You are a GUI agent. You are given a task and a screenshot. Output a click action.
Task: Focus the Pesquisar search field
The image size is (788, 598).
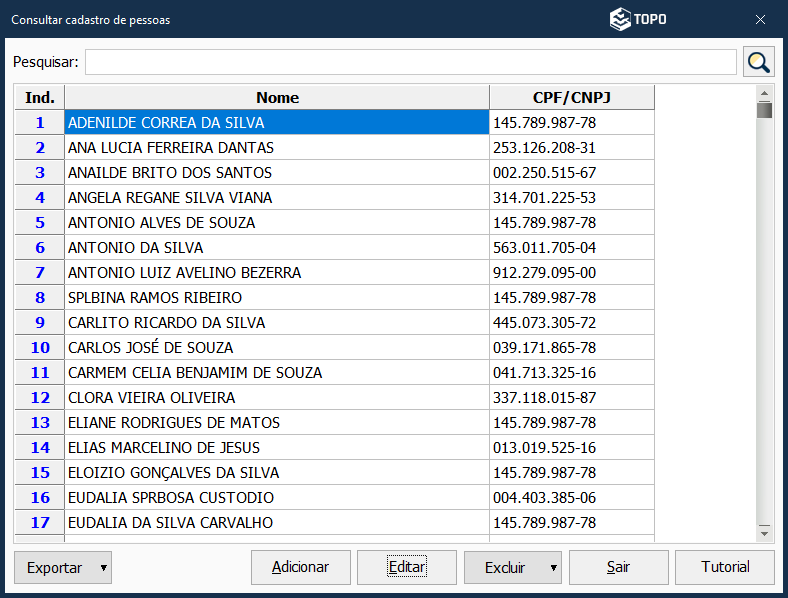click(x=410, y=62)
